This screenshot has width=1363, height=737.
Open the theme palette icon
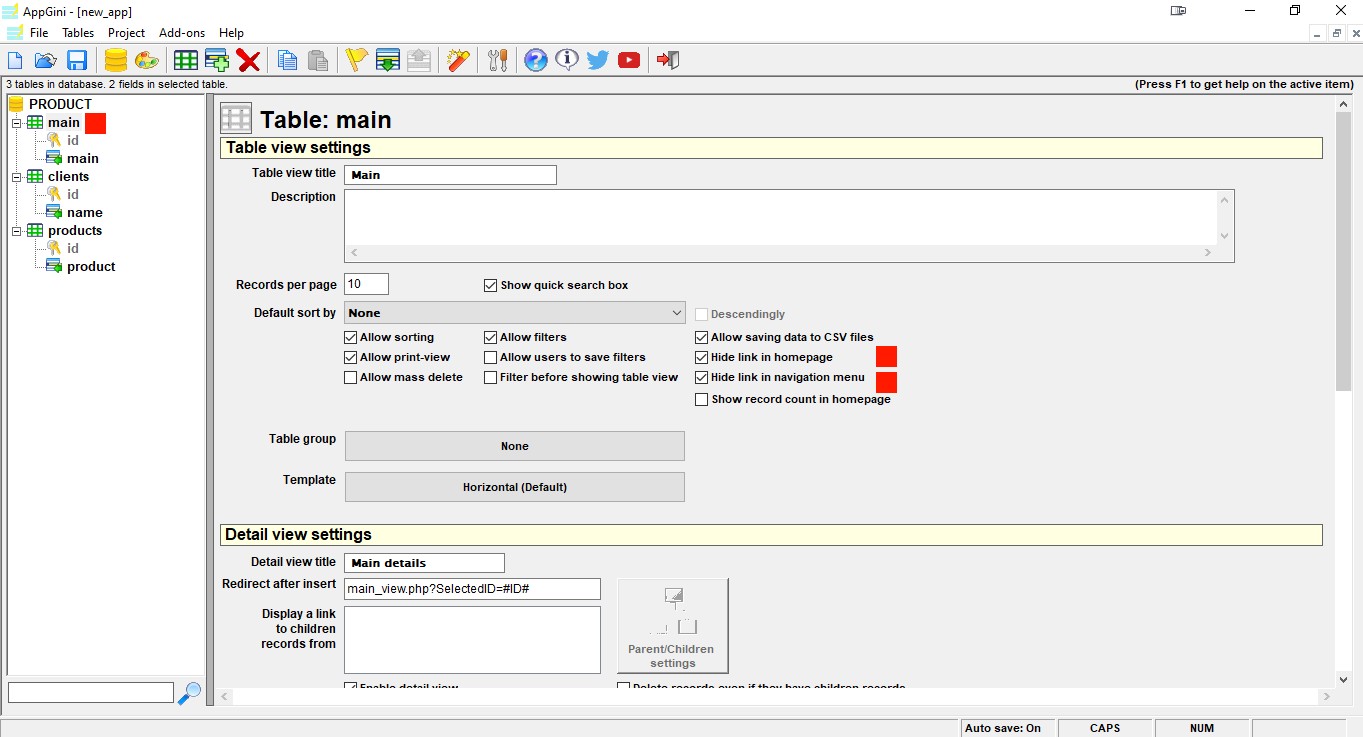pos(146,61)
